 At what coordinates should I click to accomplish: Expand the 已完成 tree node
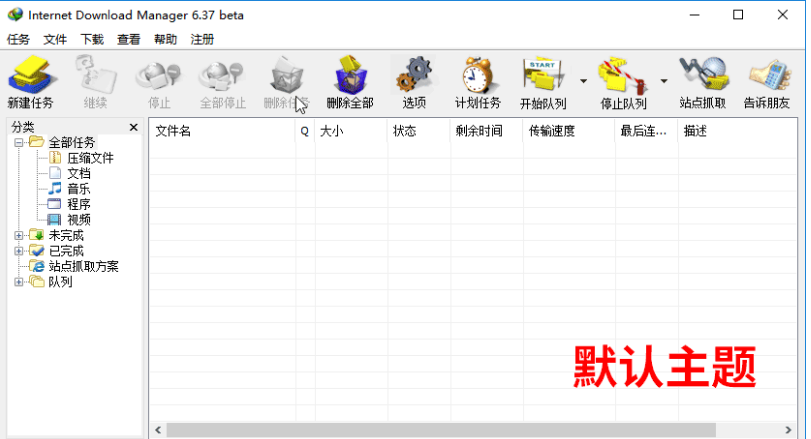pos(19,251)
